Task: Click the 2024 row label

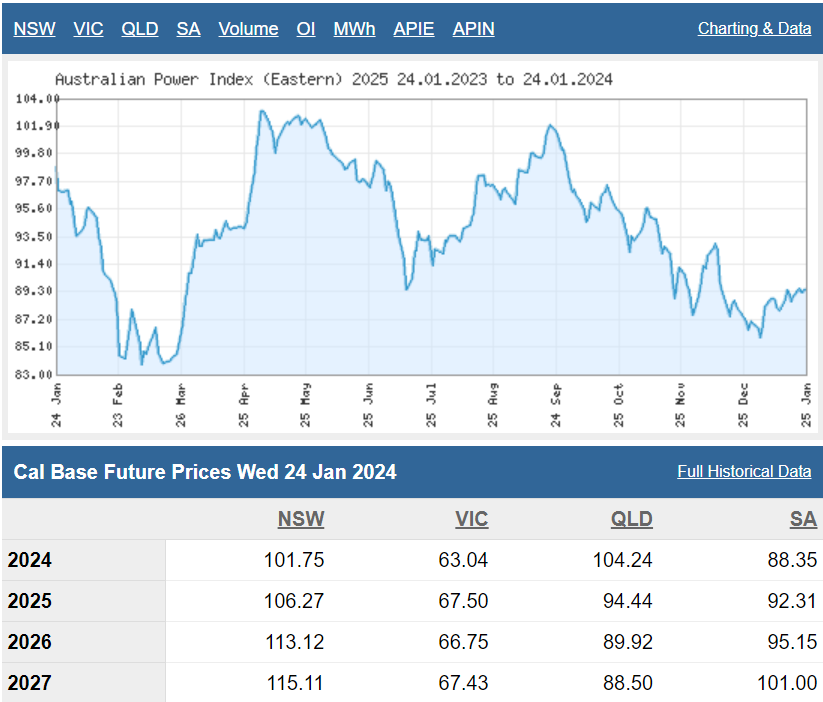Action: point(30,561)
